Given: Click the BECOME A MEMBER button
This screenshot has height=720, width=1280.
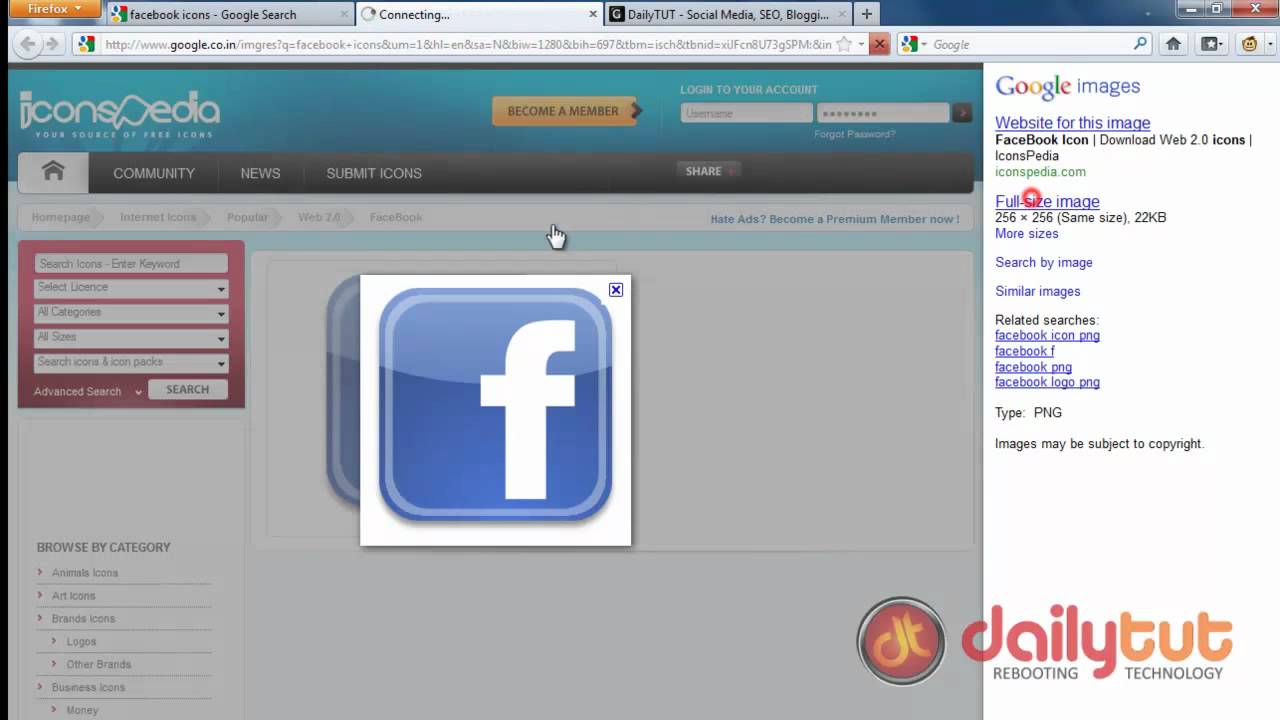Looking at the screenshot, I should coord(565,111).
